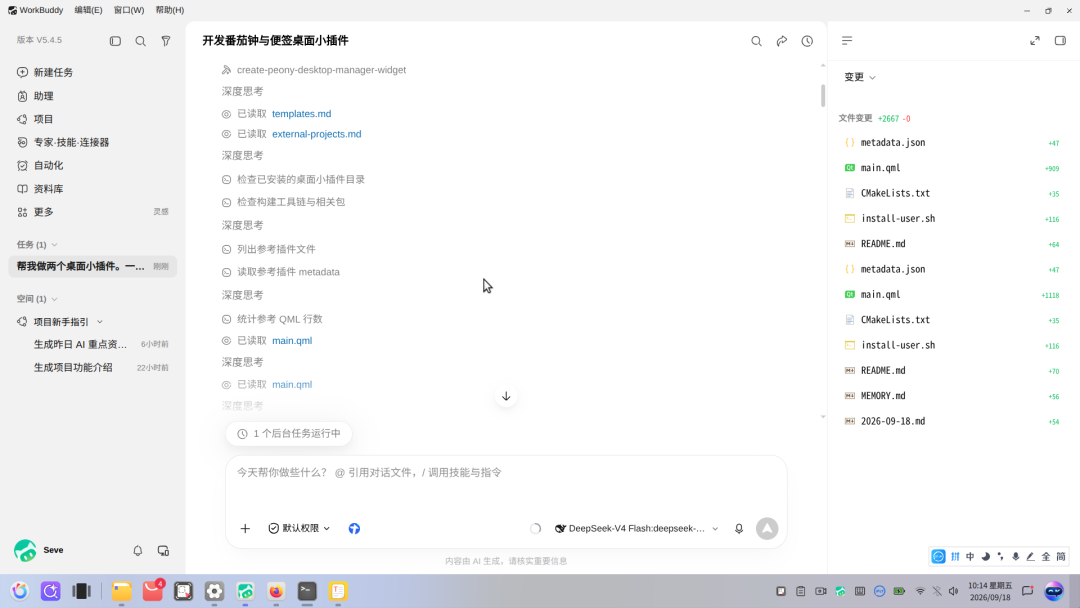
Task: Share this conversation
Action: click(x=782, y=41)
